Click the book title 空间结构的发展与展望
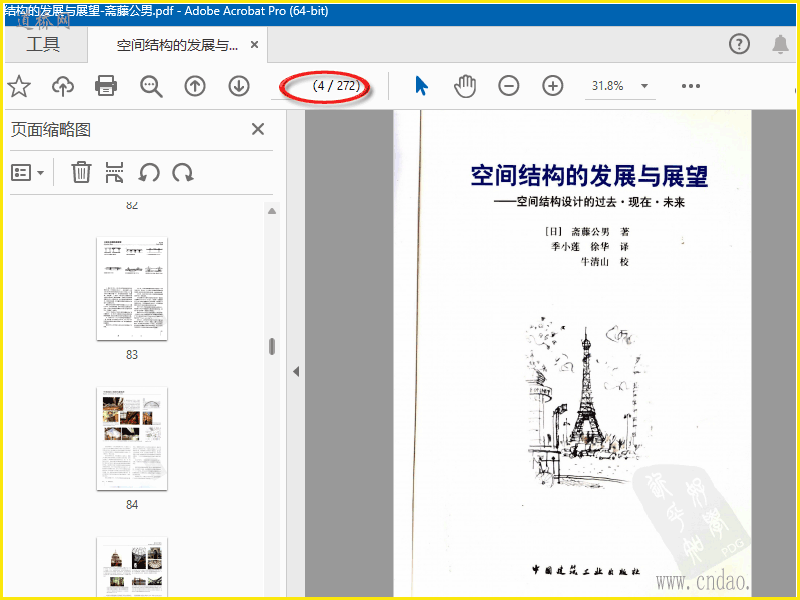 click(589, 176)
